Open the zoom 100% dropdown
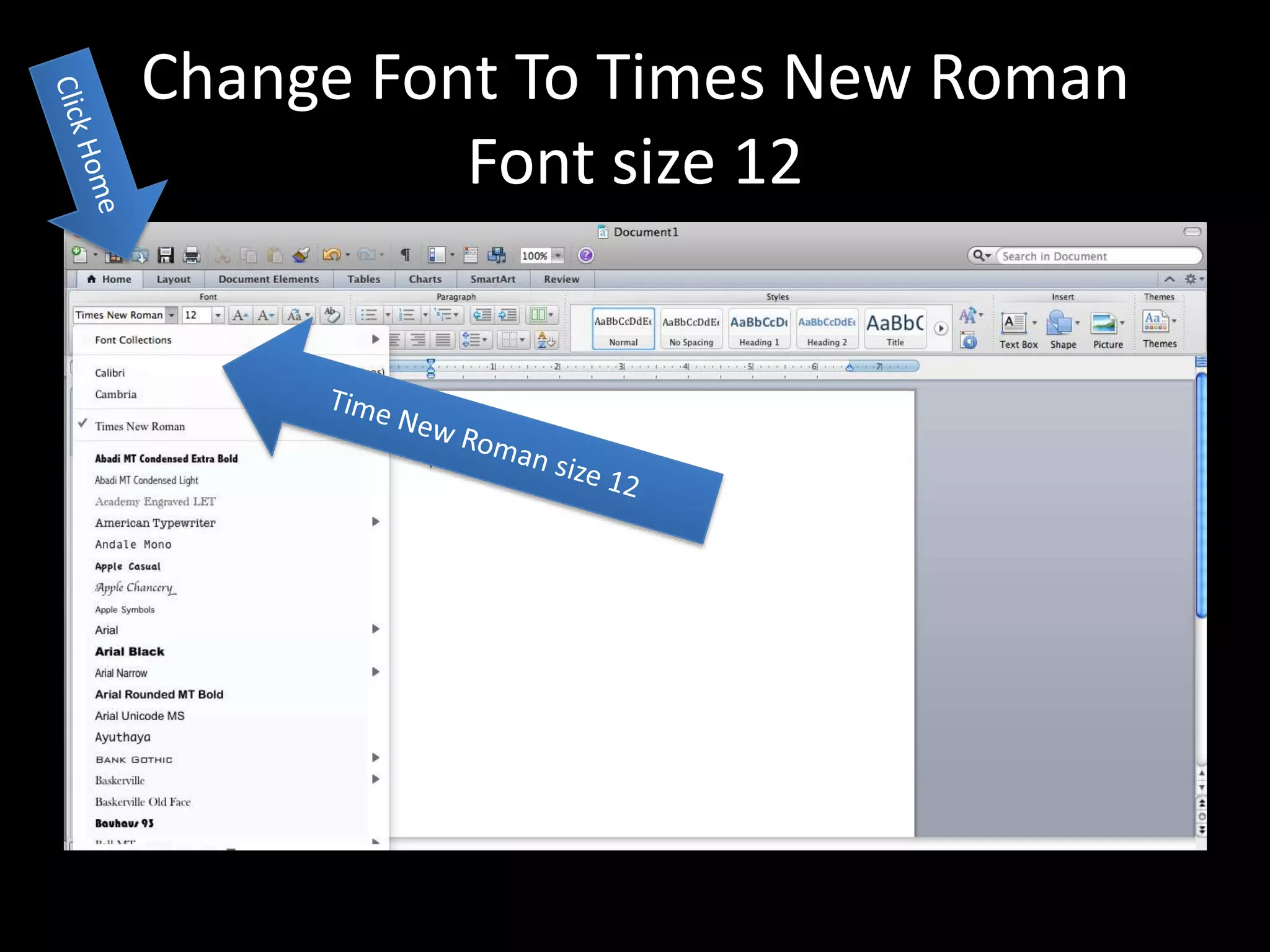 coord(557,255)
